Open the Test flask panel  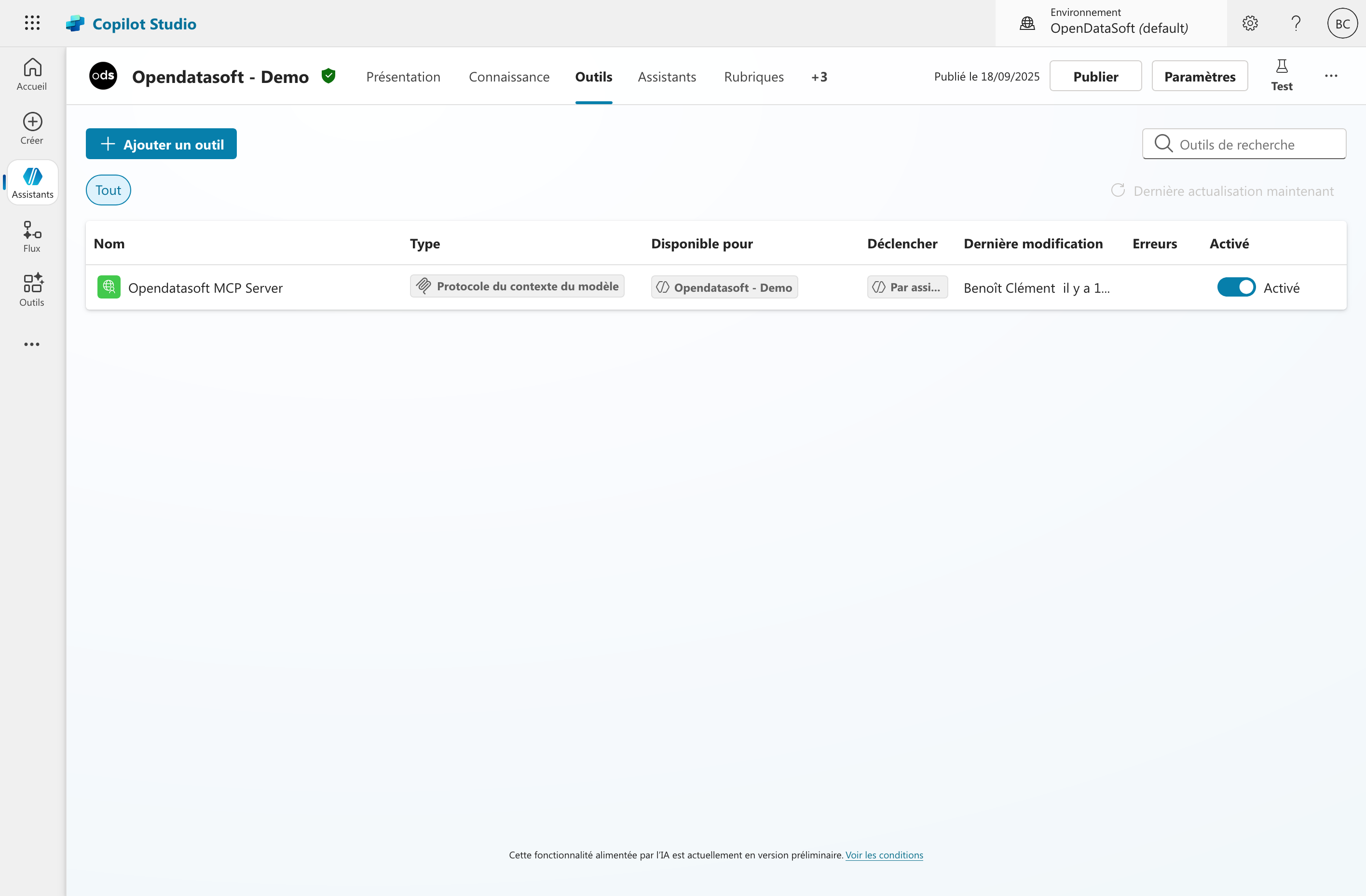(x=1281, y=75)
